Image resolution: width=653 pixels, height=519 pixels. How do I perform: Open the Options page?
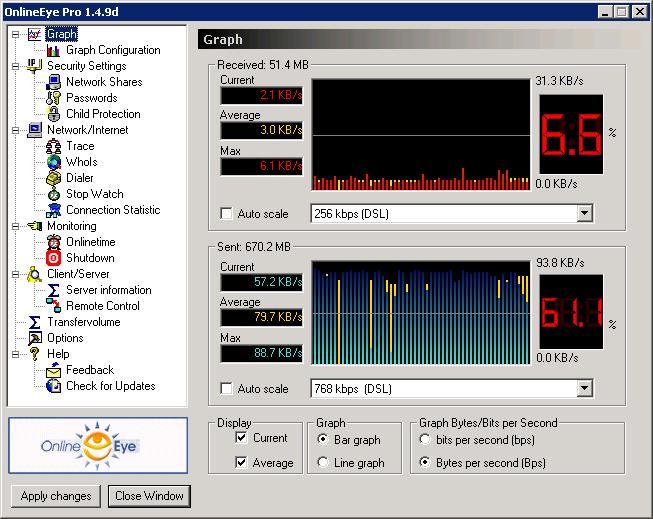point(65,338)
